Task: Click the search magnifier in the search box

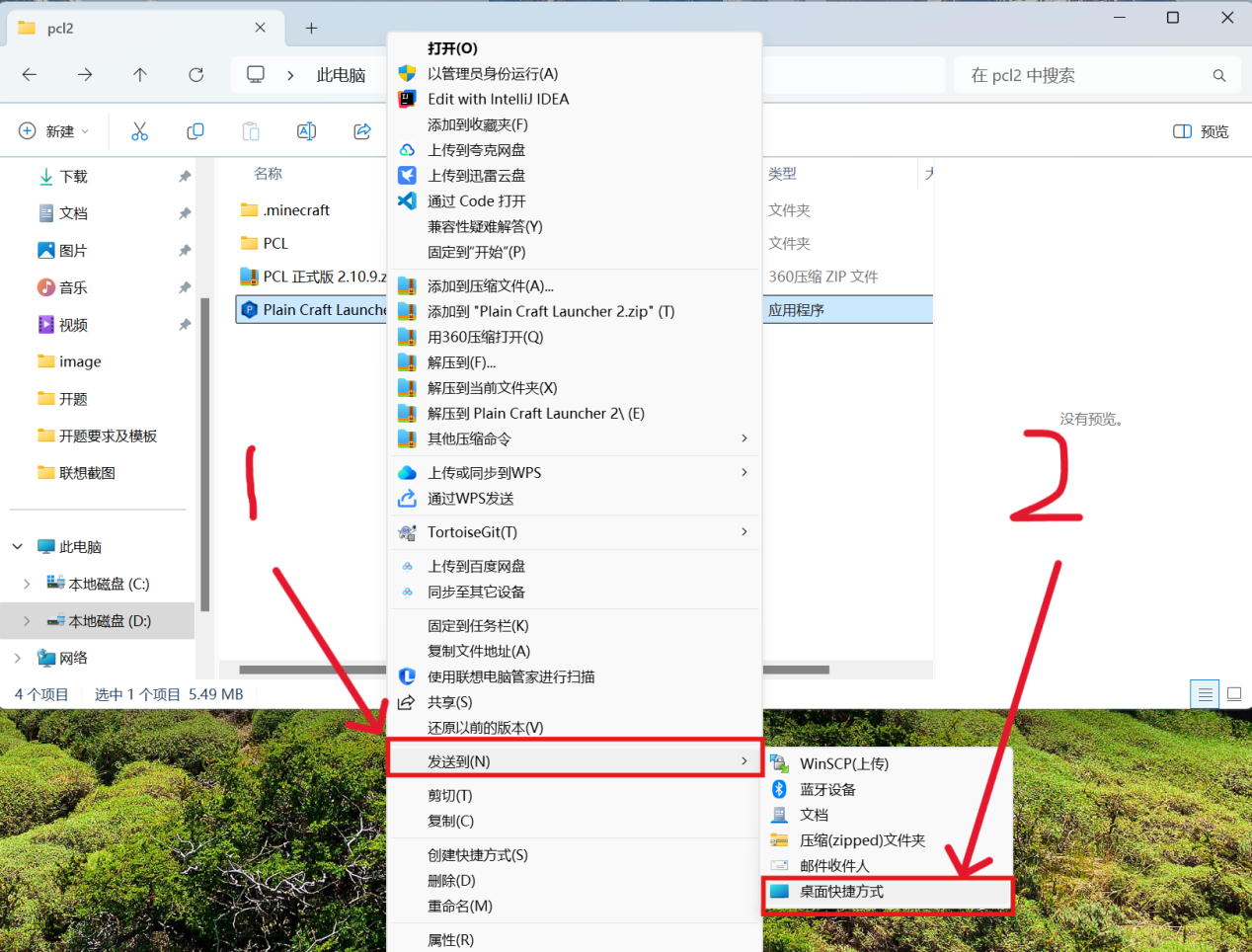Action: tap(1219, 74)
